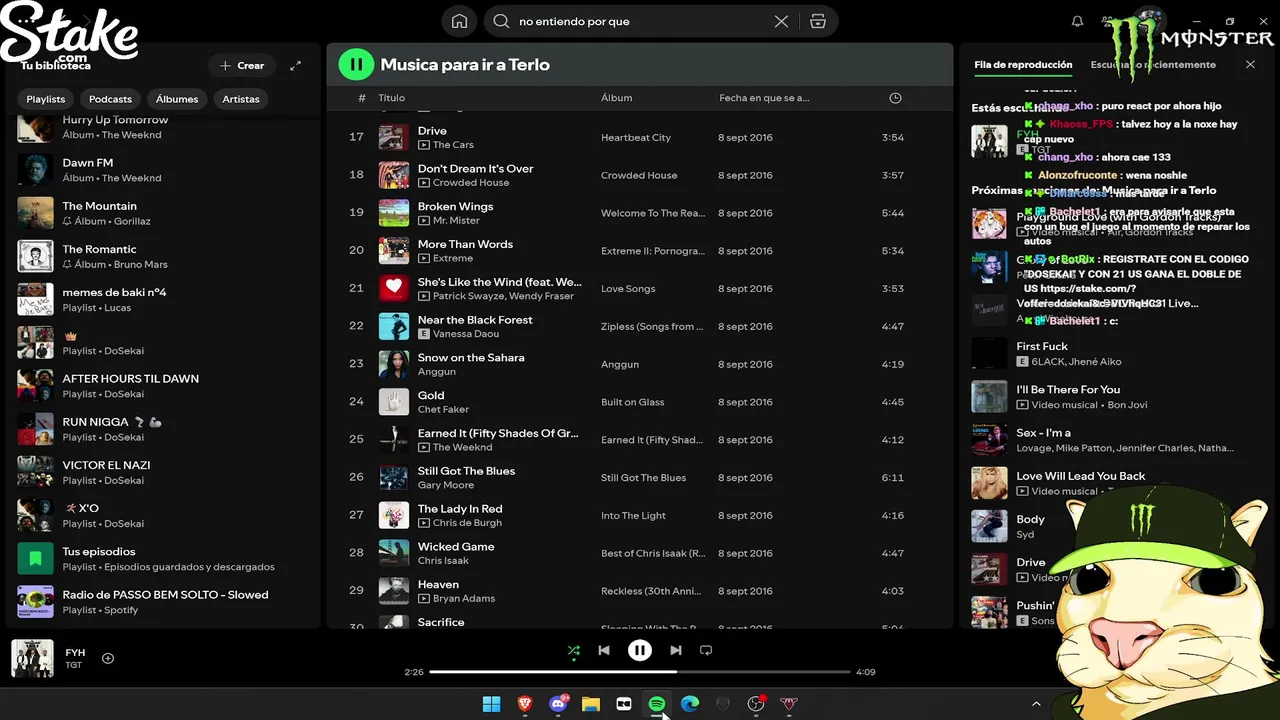This screenshot has width=1280, height=720.
Task: Open Discord from the taskbar
Action: (558, 704)
